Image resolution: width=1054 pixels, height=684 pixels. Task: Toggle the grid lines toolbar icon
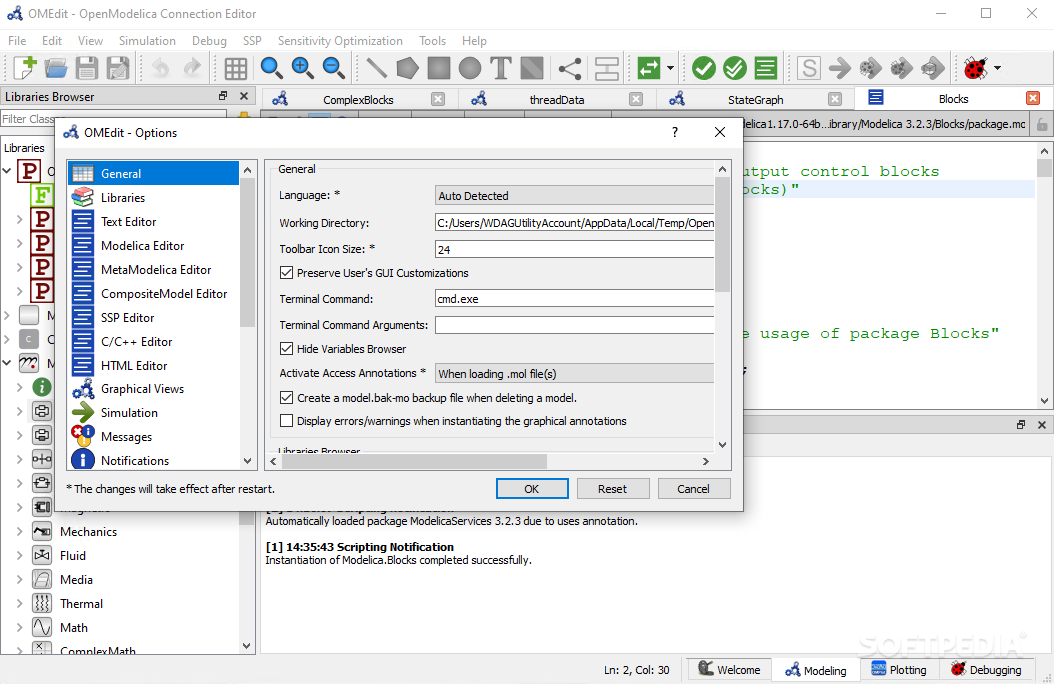235,68
